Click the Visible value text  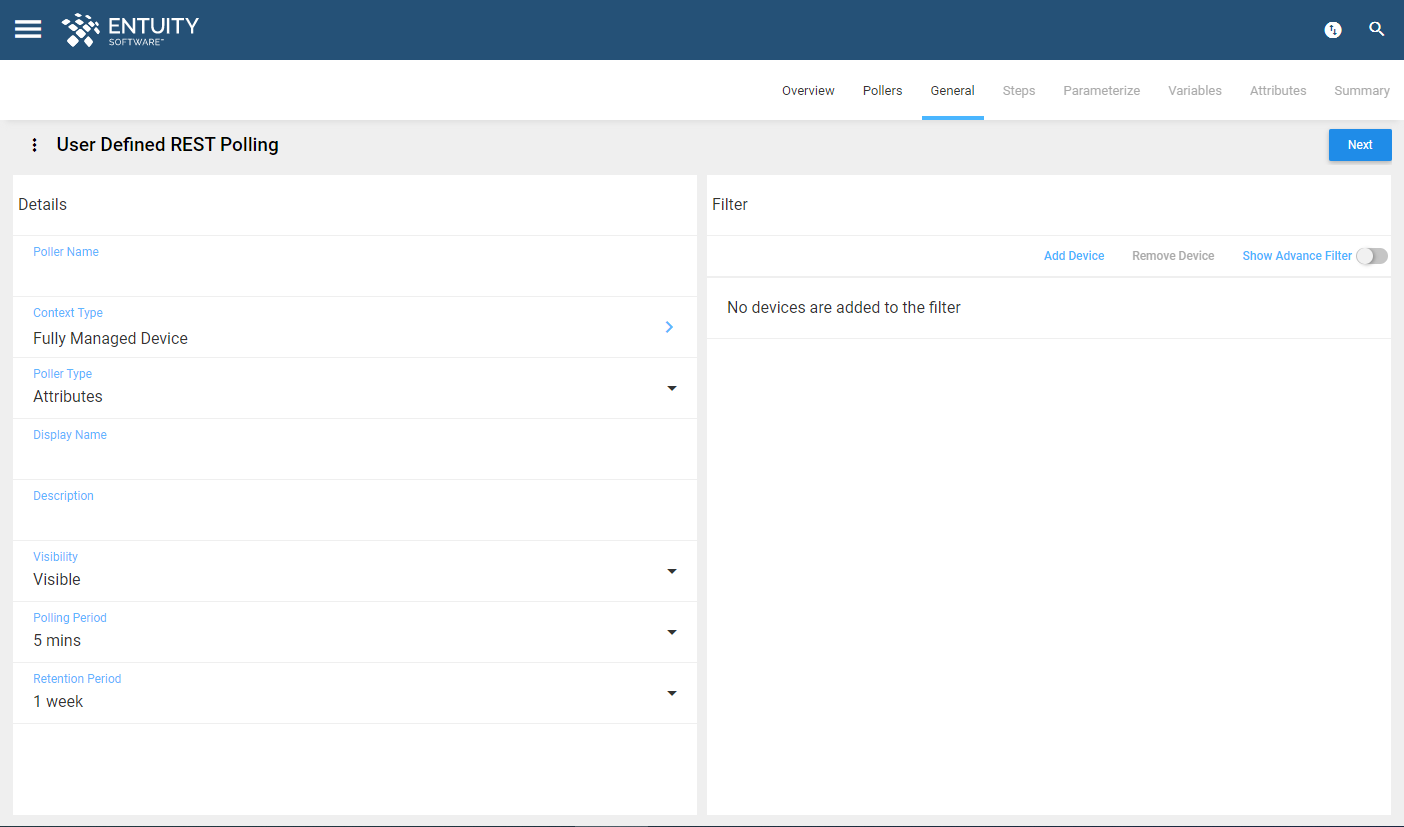[57, 580]
